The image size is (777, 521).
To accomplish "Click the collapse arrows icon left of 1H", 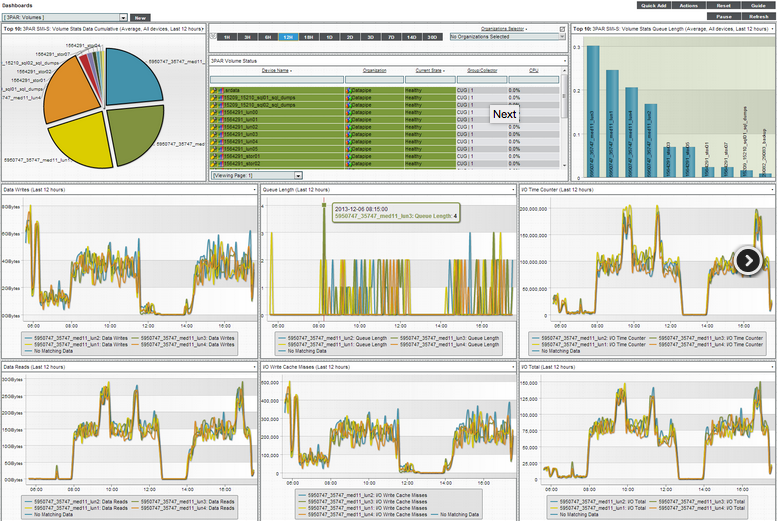I will [x=211, y=37].
